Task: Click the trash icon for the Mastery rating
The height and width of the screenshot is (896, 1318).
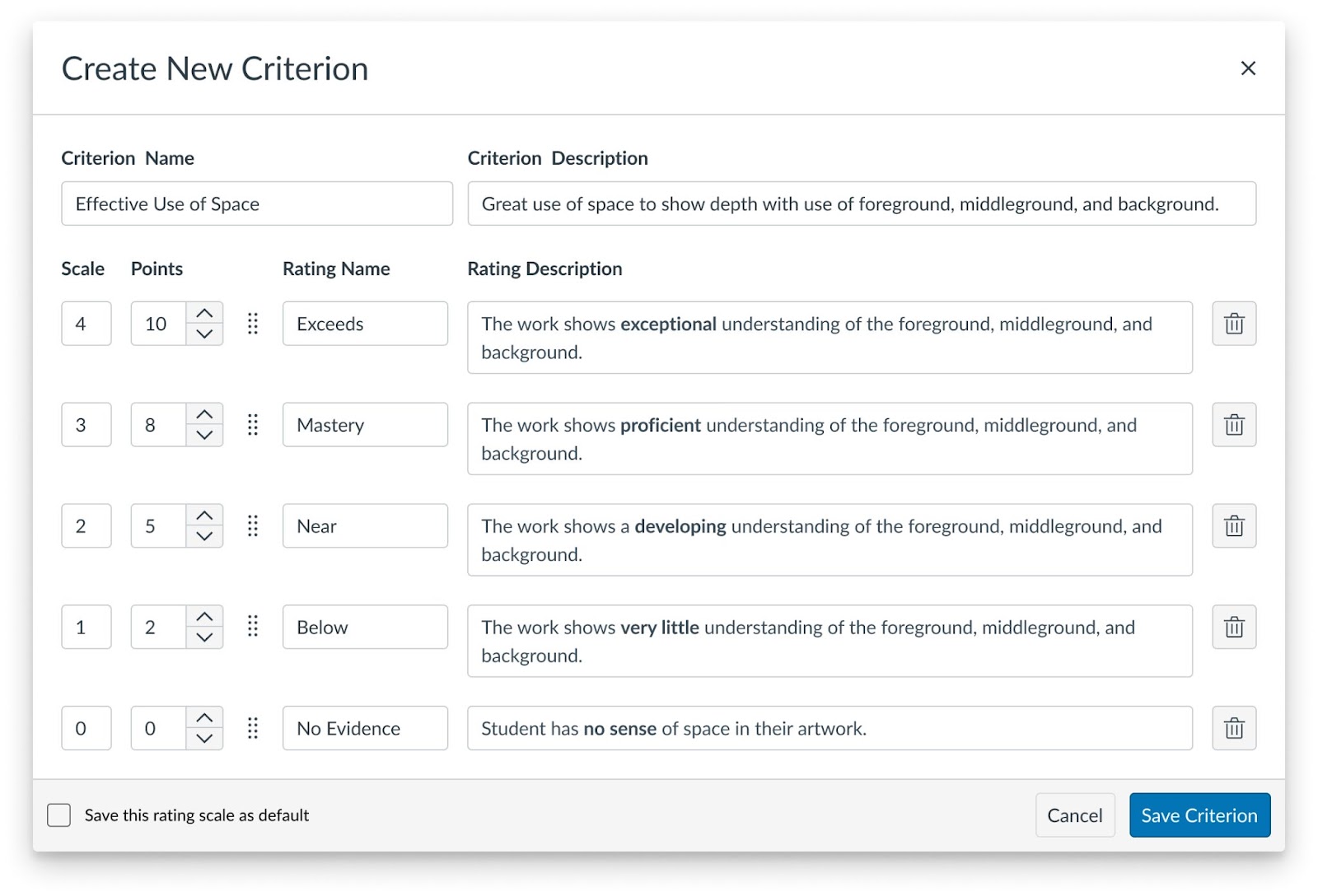Action: [x=1233, y=425]
